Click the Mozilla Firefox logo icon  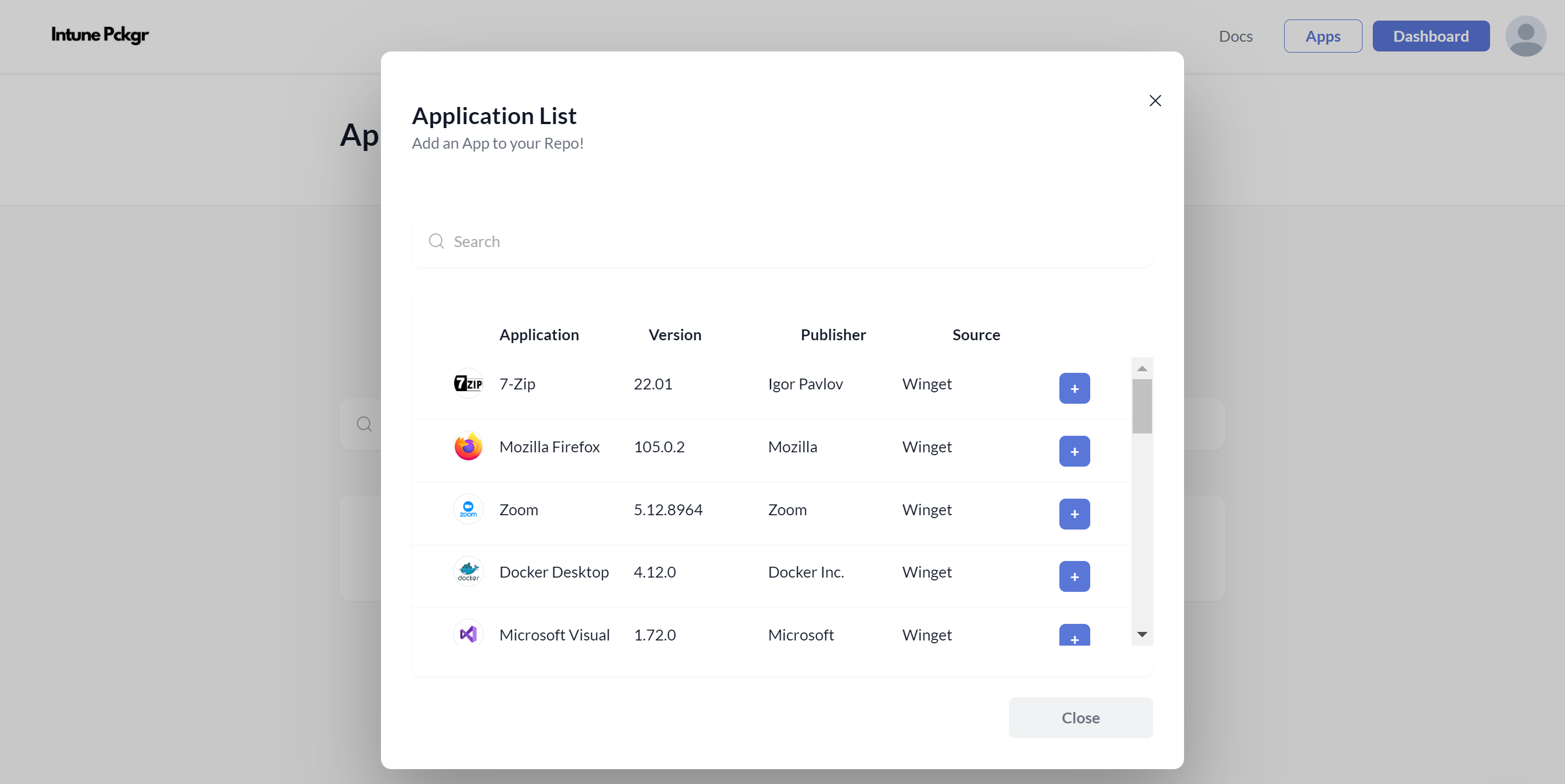click(468, 447)
